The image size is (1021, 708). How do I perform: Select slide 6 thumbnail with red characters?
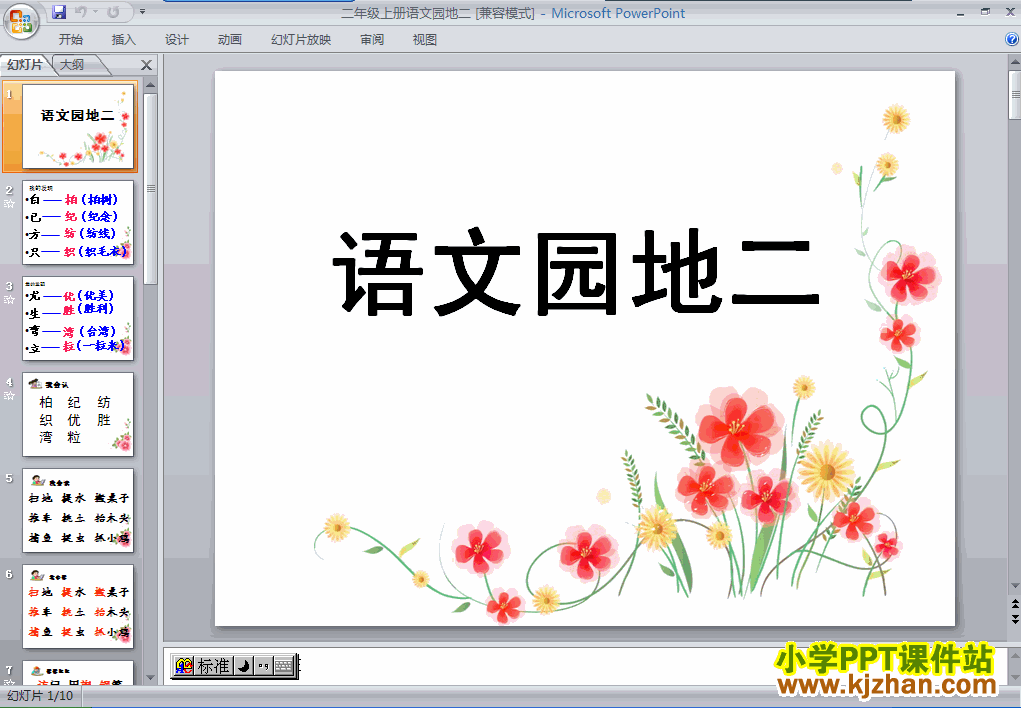coord(78,606)
